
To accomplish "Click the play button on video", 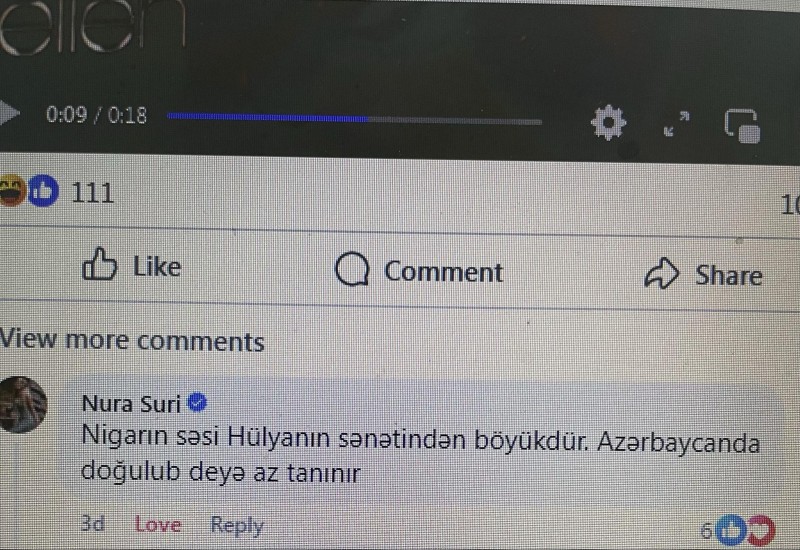I will (9, 113).
